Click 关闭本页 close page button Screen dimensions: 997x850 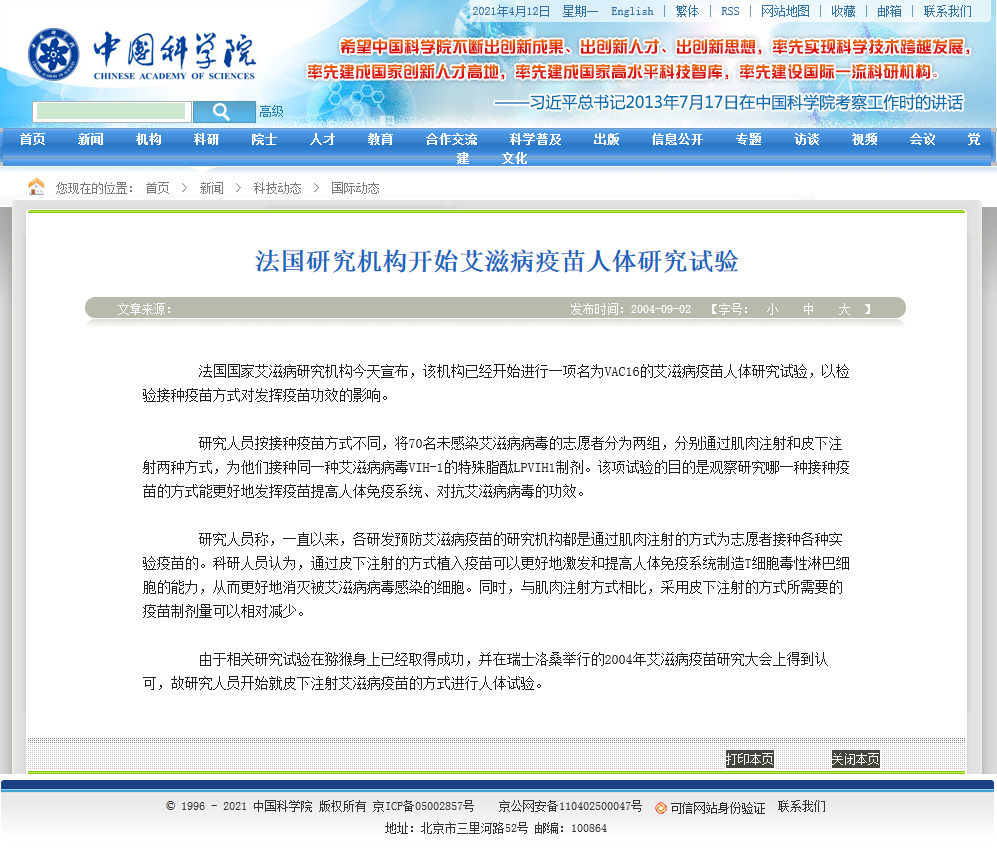click(855, 758)
